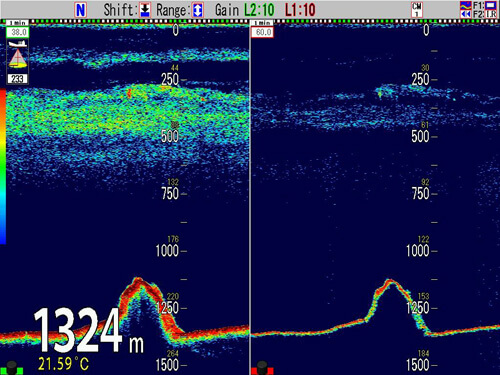Click the ship icon in left panel
The width and height of the screenshot is (500, 375).
18,43
